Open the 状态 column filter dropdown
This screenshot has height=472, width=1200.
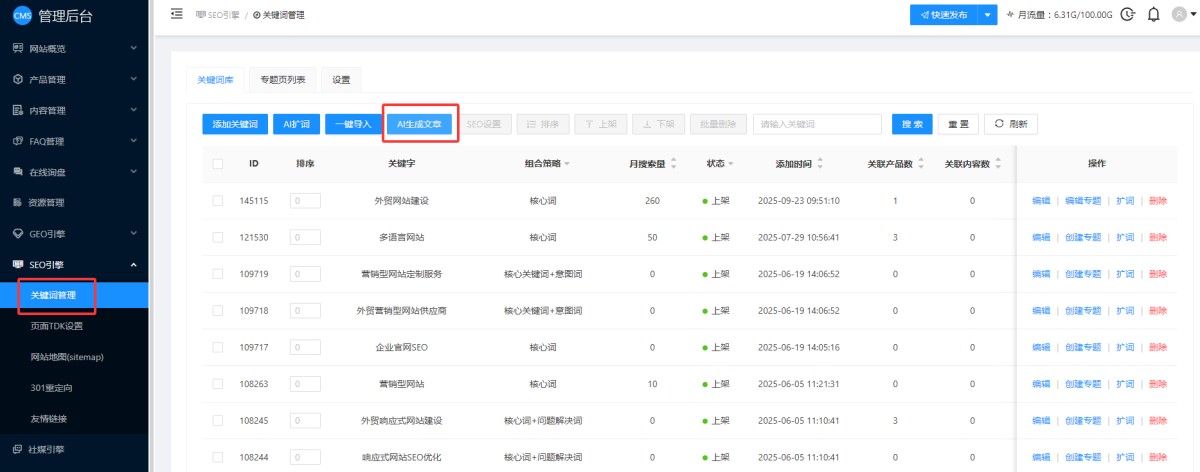[x=730, y=164]
